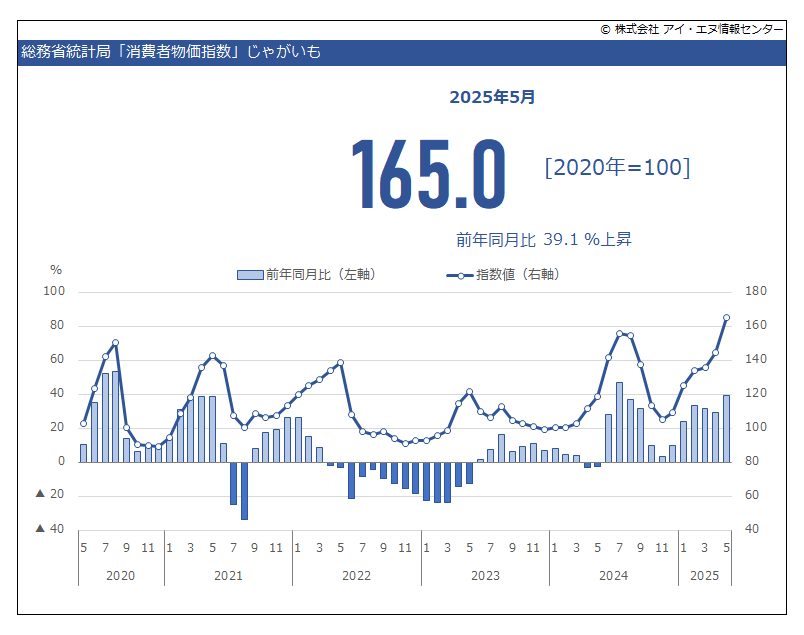Screen dimensions: 804x635
Task: Click right axis label 140
Action: [756, 359]
